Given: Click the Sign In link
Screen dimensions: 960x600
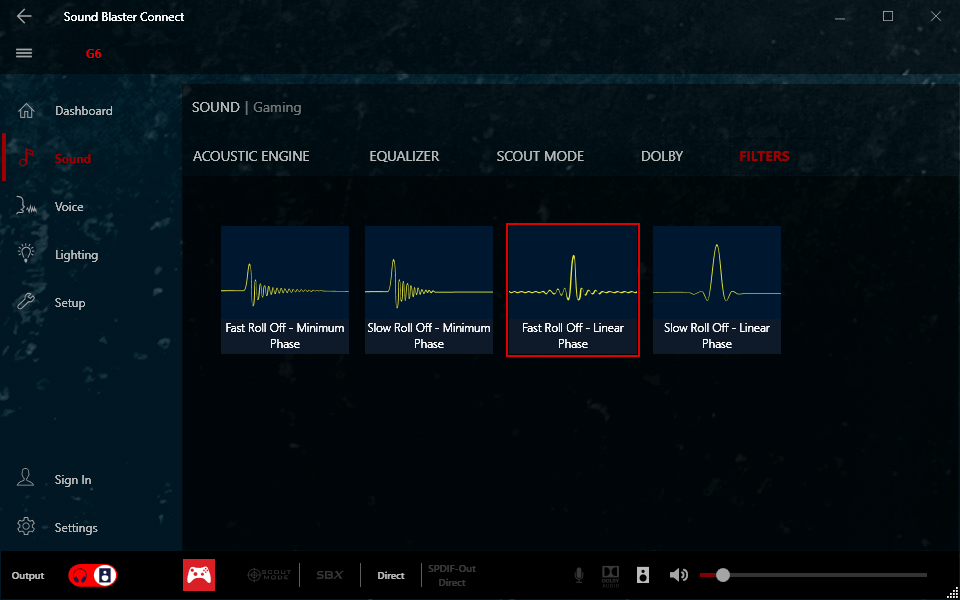Looking at the screenshot, I should click(73, 479).
